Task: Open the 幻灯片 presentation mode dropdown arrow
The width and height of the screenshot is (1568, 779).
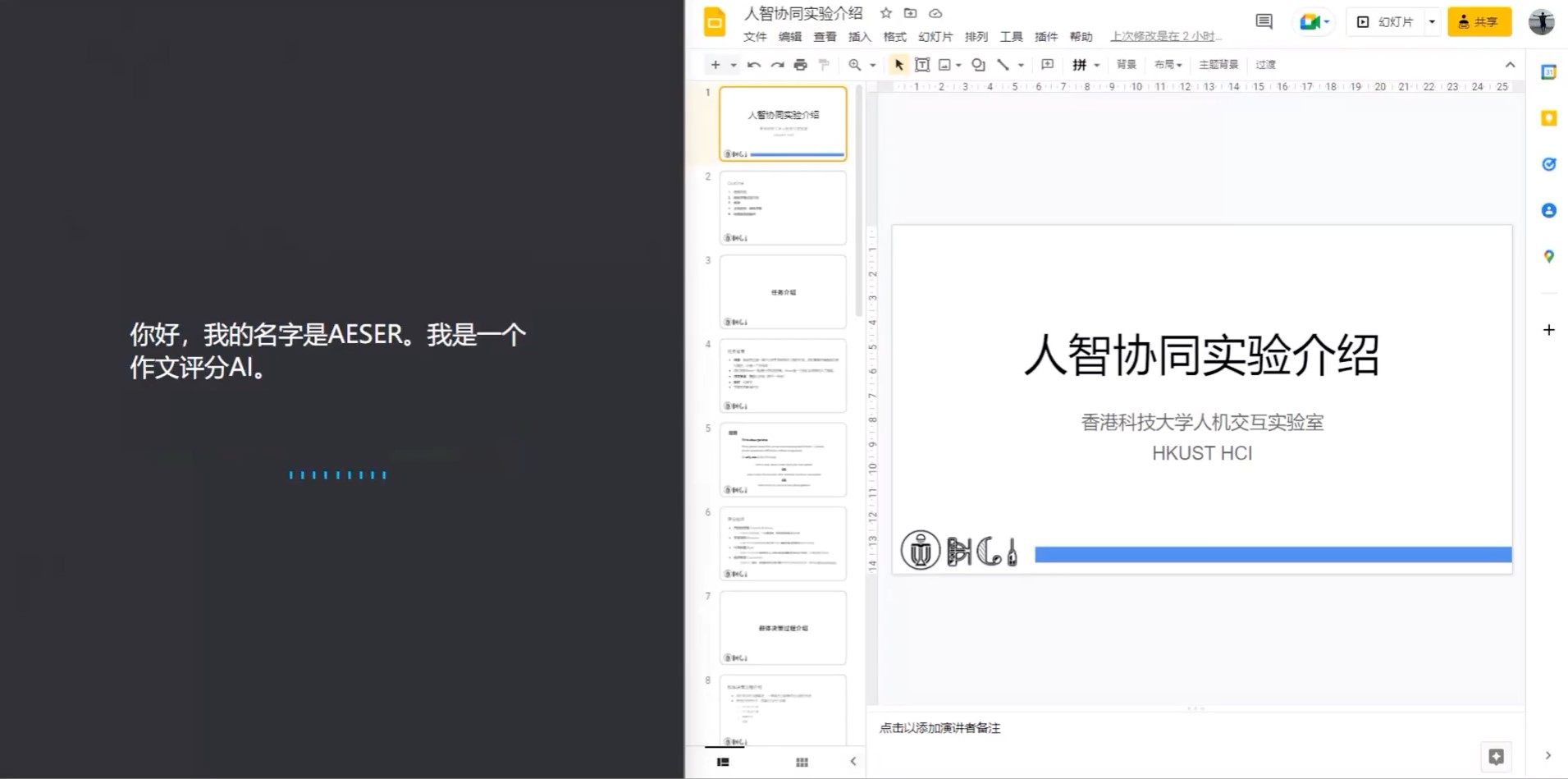Action: click(1432, 21)
